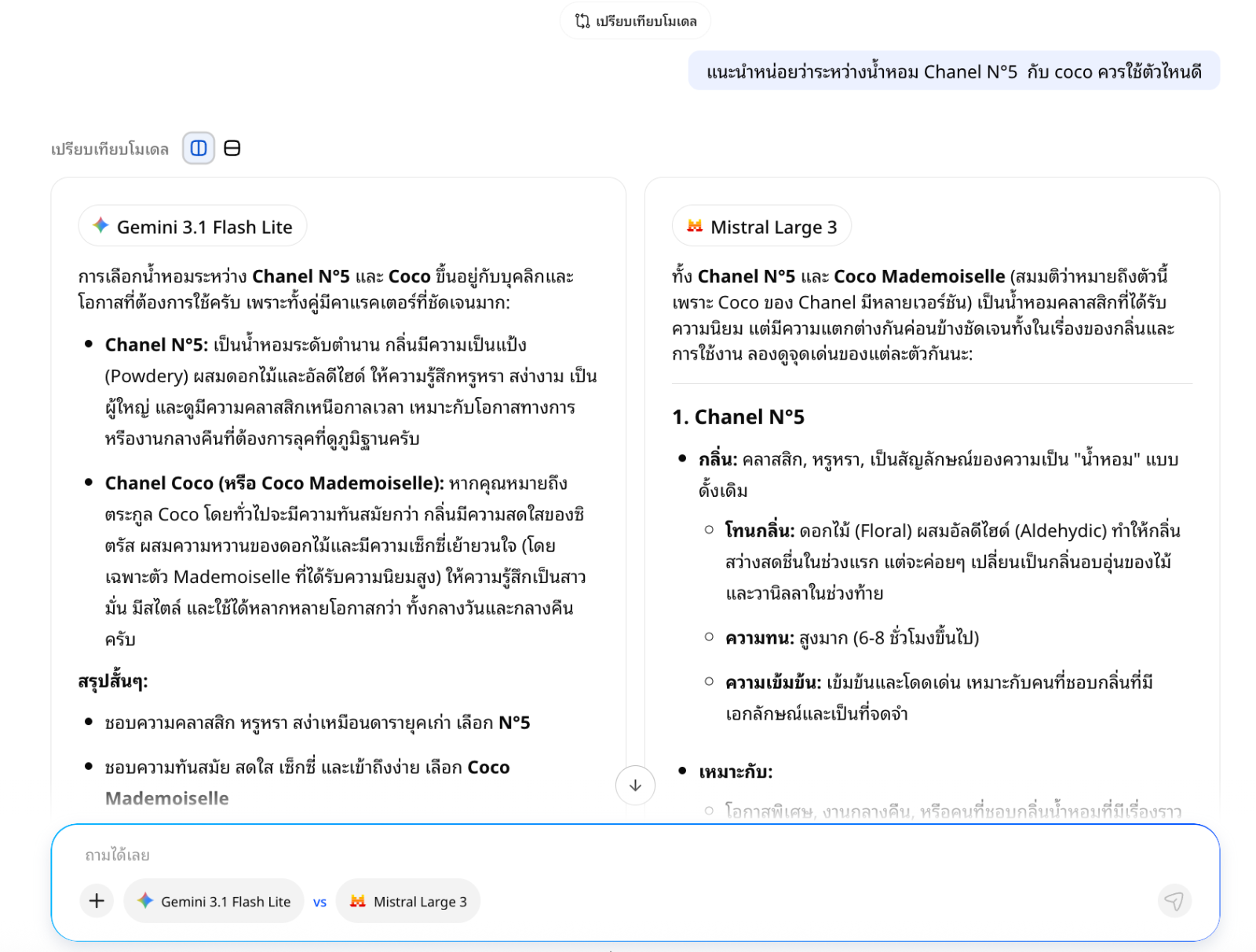Click the Mistral icon in input bar chip

(358, 901)
